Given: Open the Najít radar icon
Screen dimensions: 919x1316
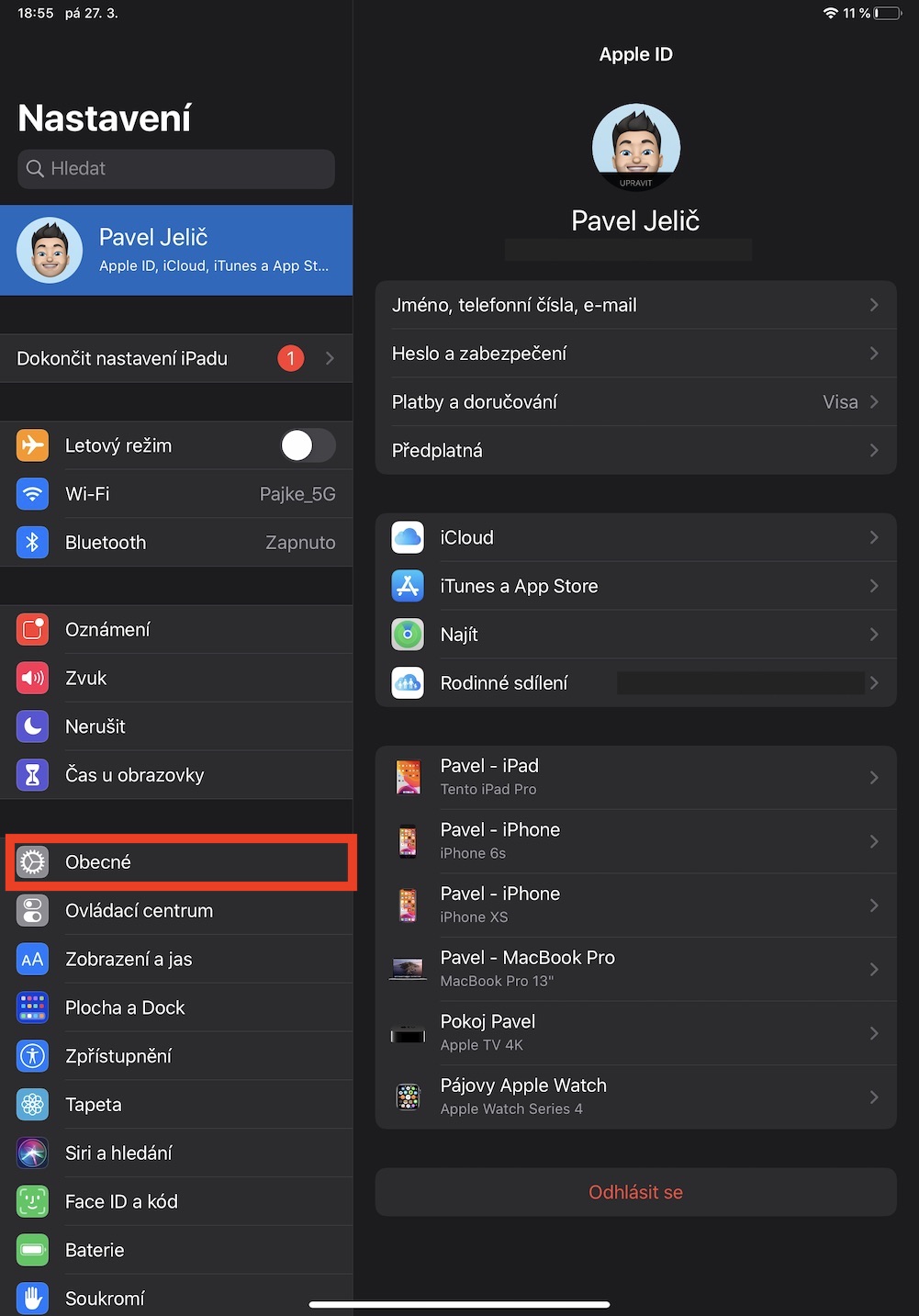Looking at the screenshot, I should pyautogui.click(x=408, y=635).
